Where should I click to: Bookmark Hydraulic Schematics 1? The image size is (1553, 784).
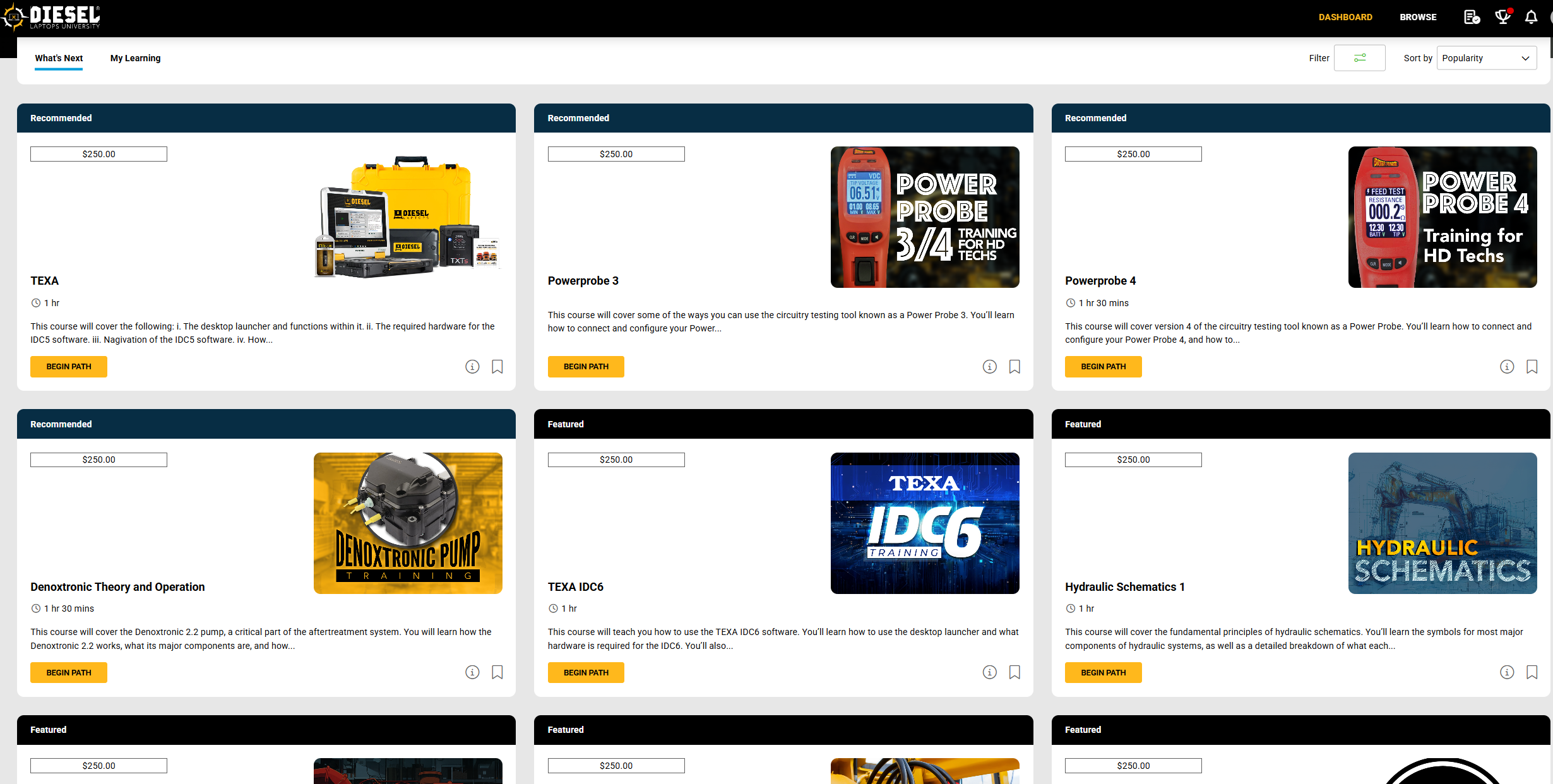1532,672
